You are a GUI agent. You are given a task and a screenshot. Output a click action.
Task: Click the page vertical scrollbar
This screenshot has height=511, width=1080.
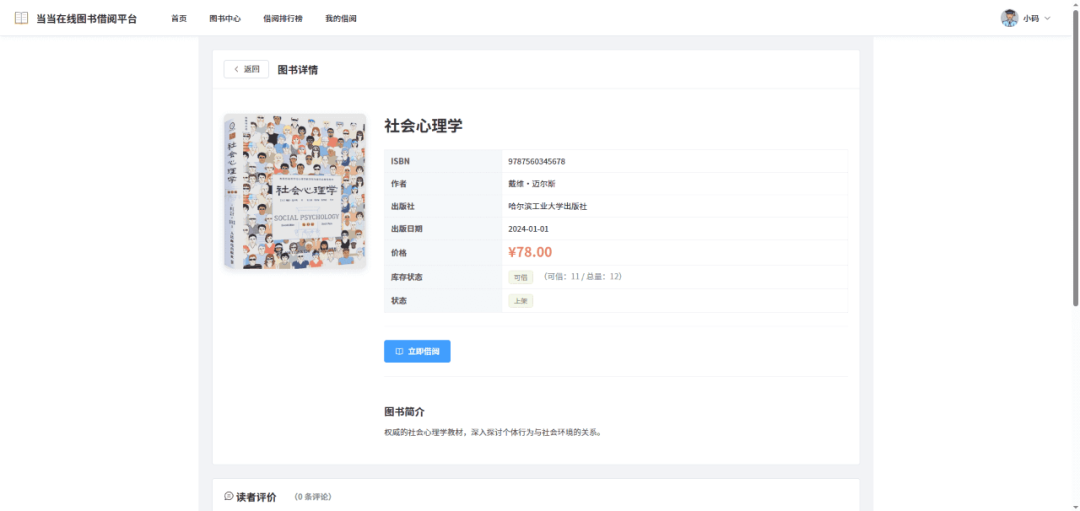(x=1076, y=158)
